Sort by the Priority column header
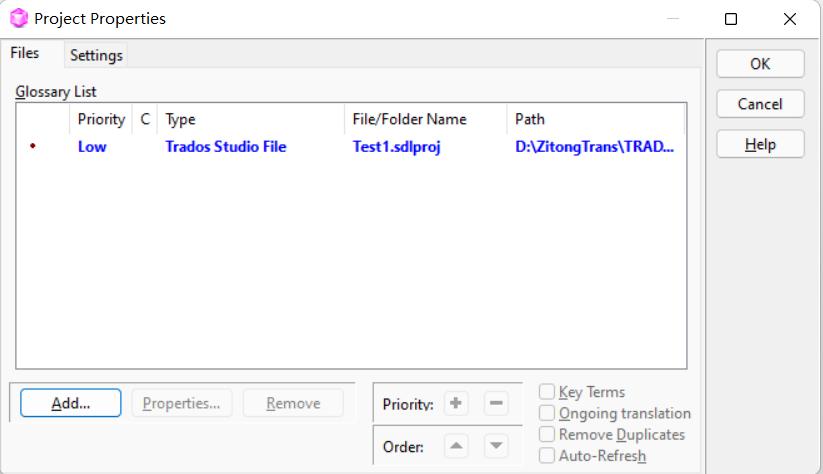Viewport: 823px width, 474px height. [x=101, y=119]
